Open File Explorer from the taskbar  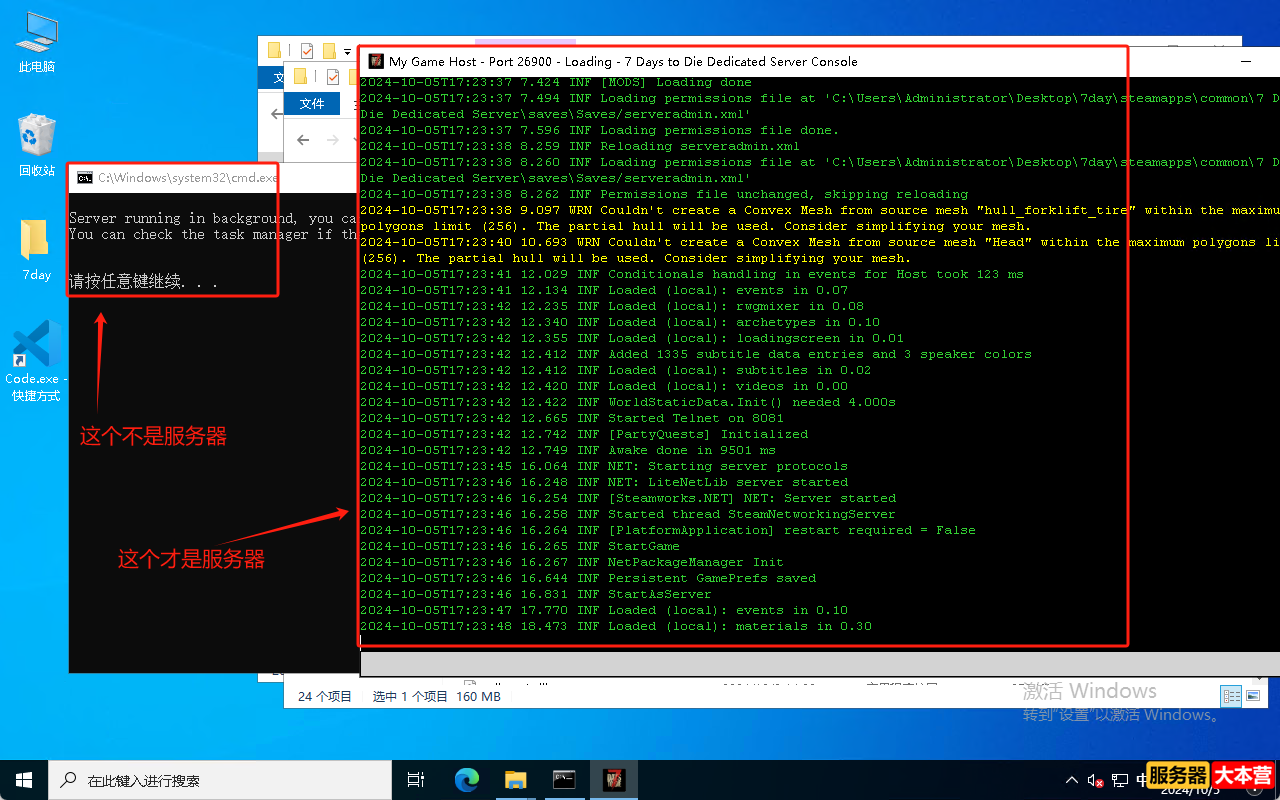pos(515,780)
